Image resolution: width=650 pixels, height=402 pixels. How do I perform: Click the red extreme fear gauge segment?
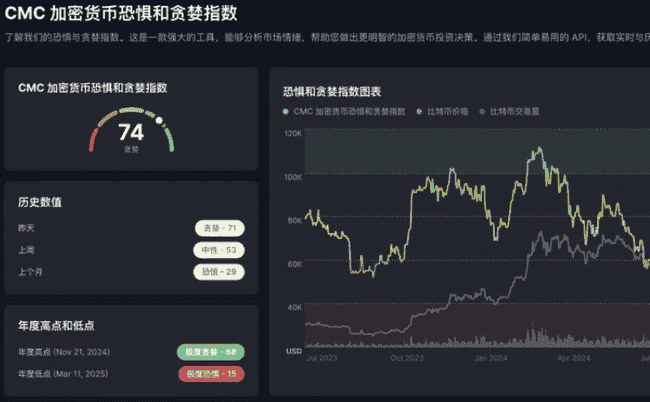pyautogui.click(x=93, y=140)
